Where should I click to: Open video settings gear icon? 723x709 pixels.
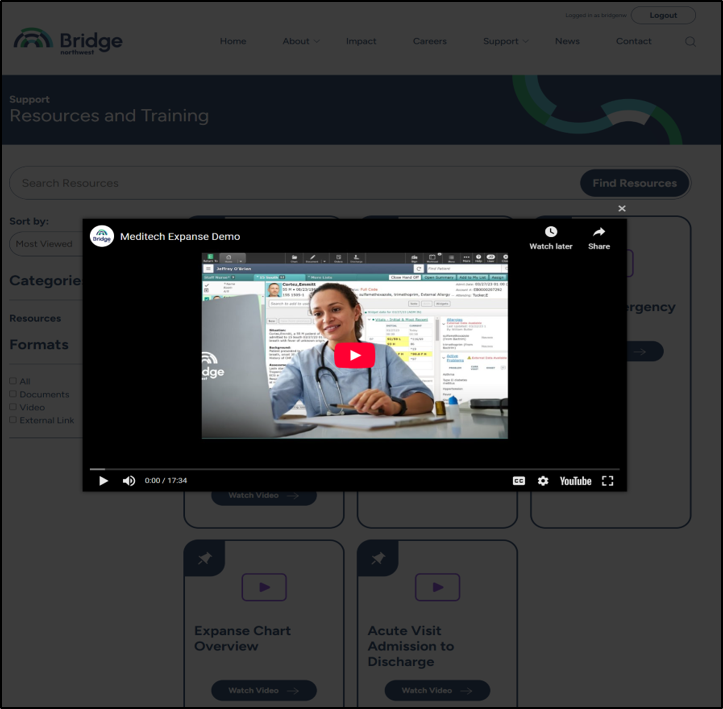543,481
